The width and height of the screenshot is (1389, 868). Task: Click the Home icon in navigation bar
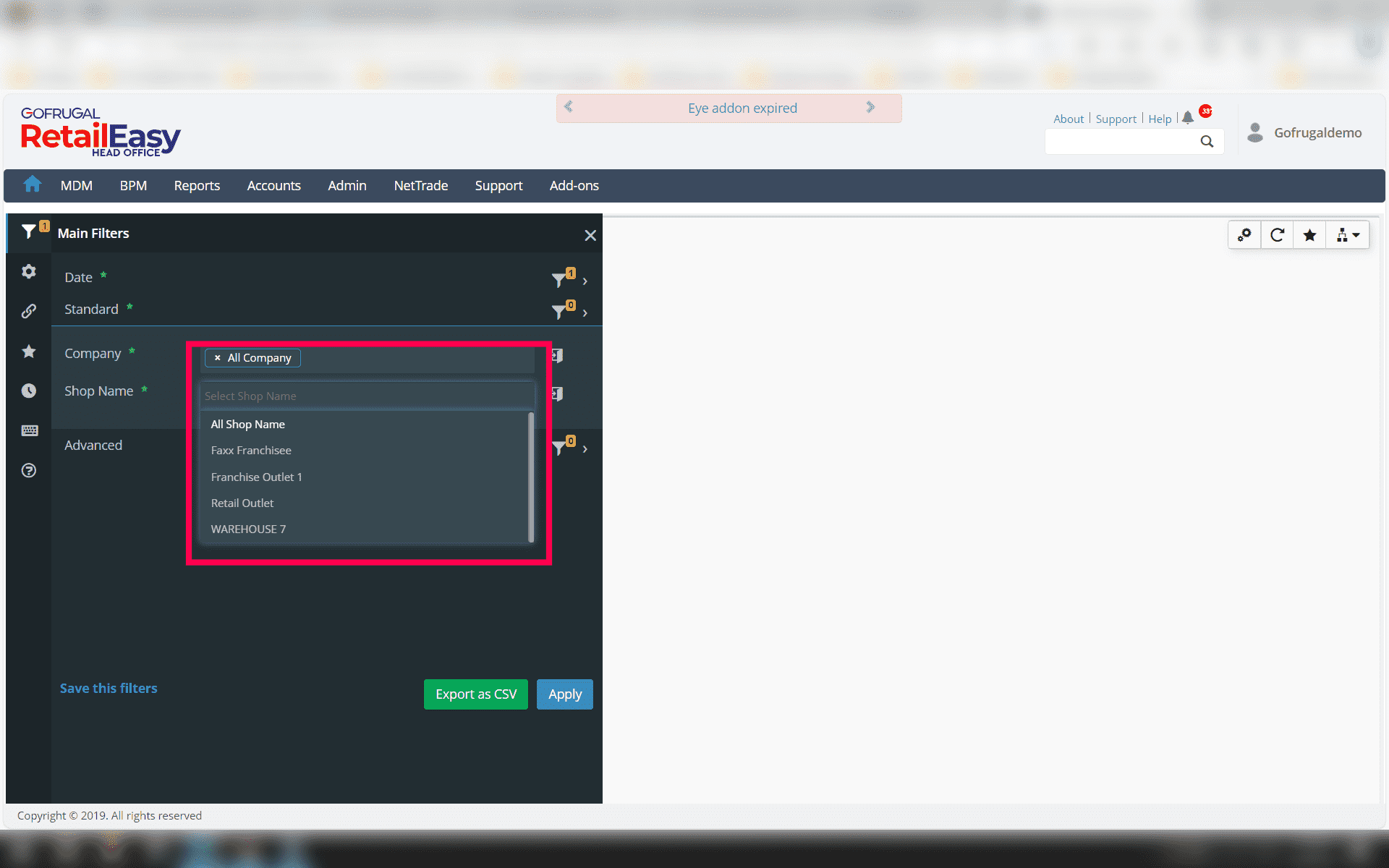click(x=32, y=184)
